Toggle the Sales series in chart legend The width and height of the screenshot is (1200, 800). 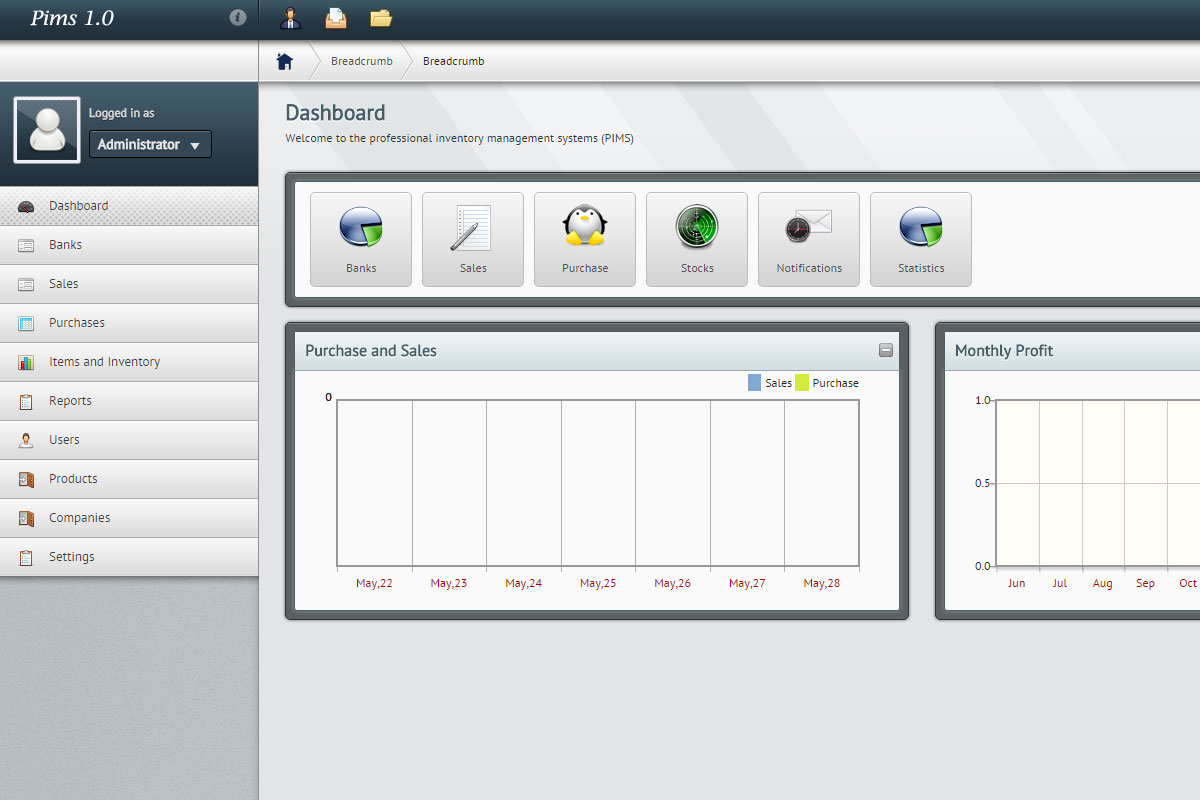coord(769,383)
